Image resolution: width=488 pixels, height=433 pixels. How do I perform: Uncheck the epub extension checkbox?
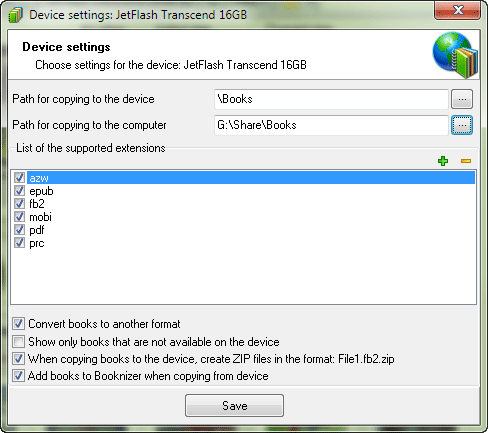(x=19, y=190)
